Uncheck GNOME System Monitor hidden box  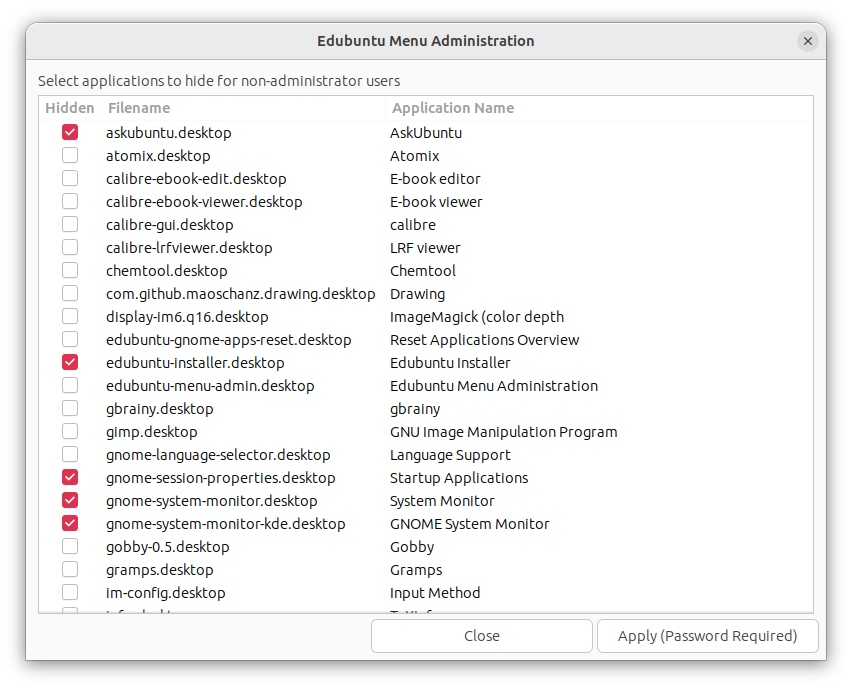[x=70, y=523]
